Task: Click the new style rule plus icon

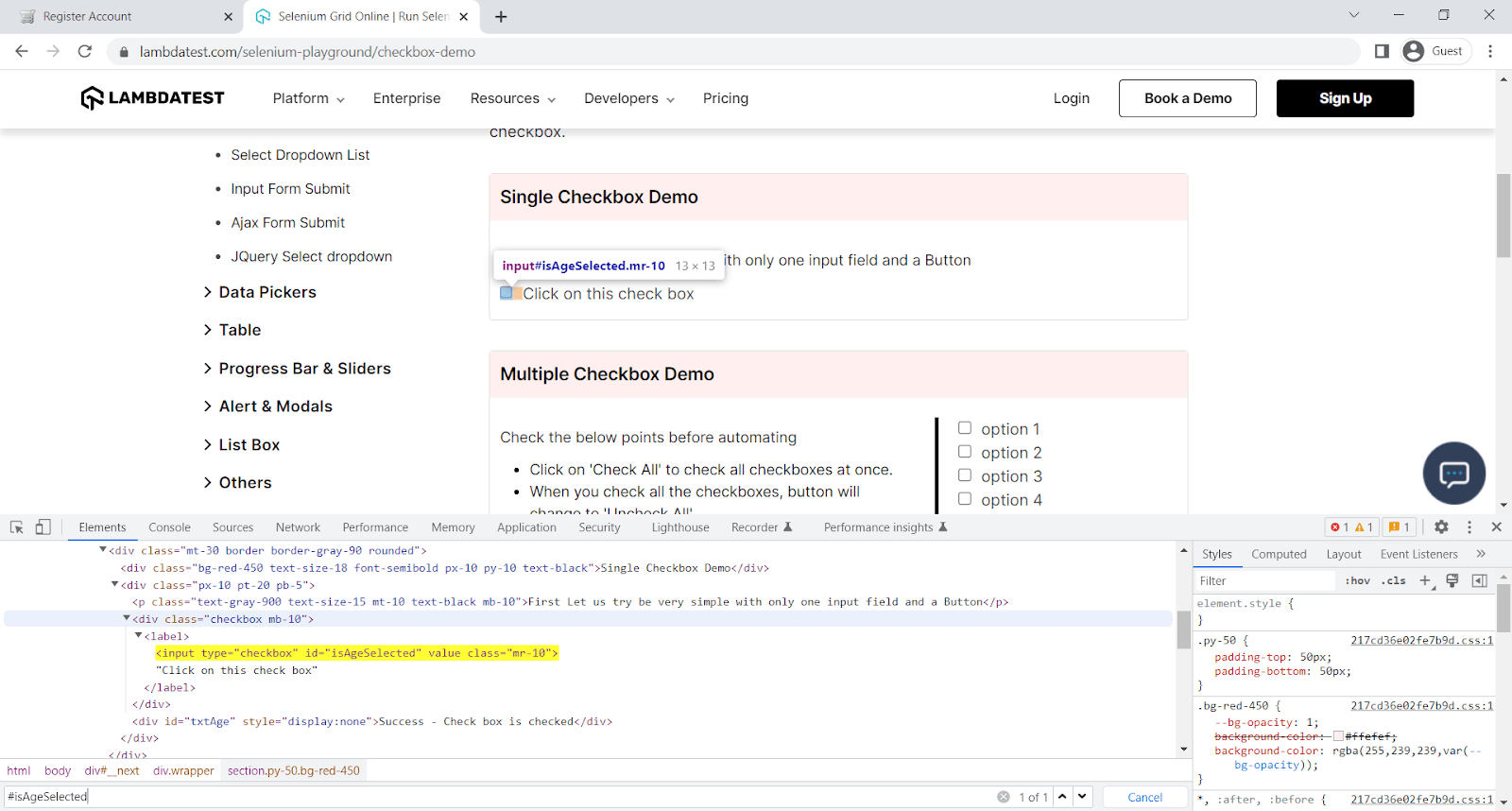Action: 1425,580
